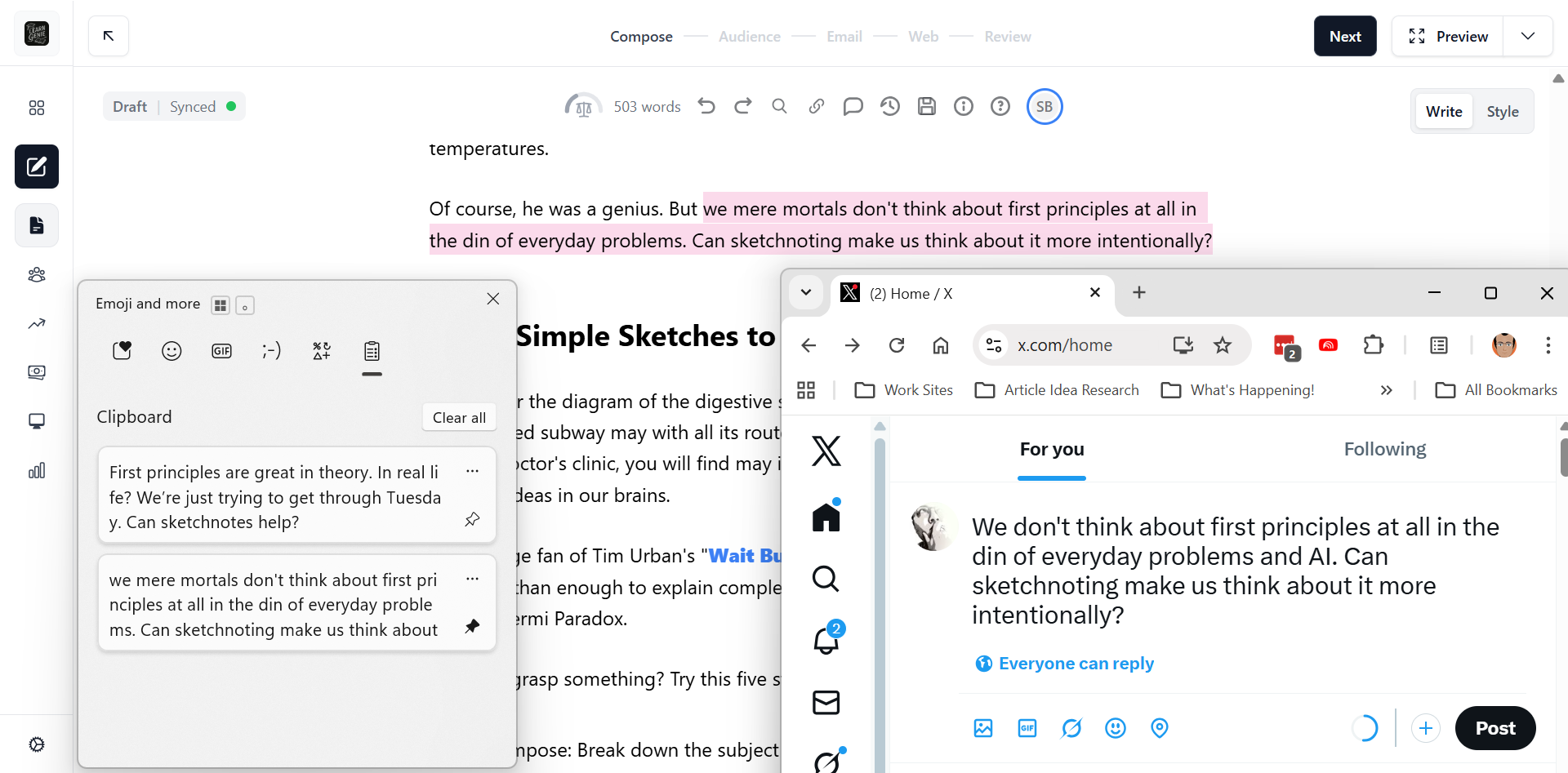Switch to the Style tab

coord(1502,112)
